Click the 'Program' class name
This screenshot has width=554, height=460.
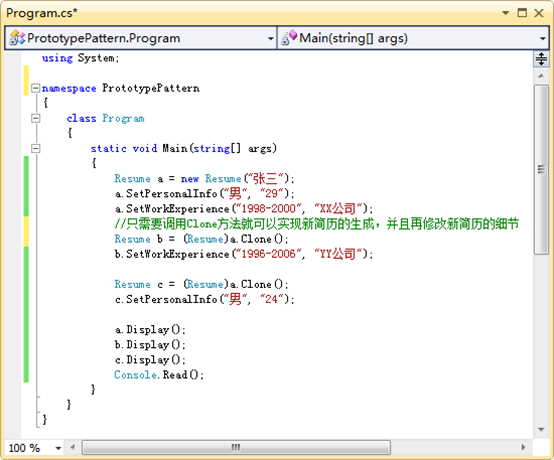coord(123,118)
